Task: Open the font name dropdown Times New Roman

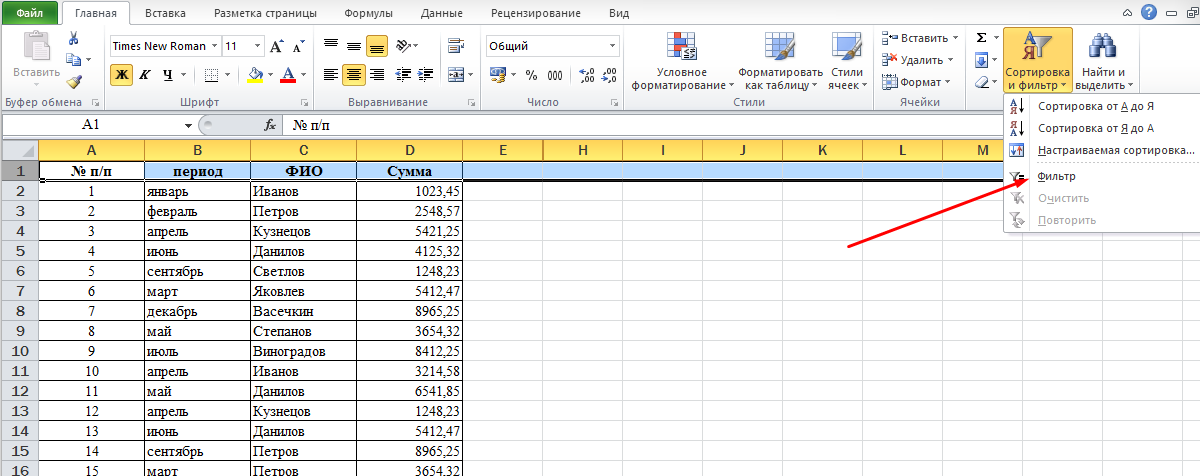Action: [214, 46]
